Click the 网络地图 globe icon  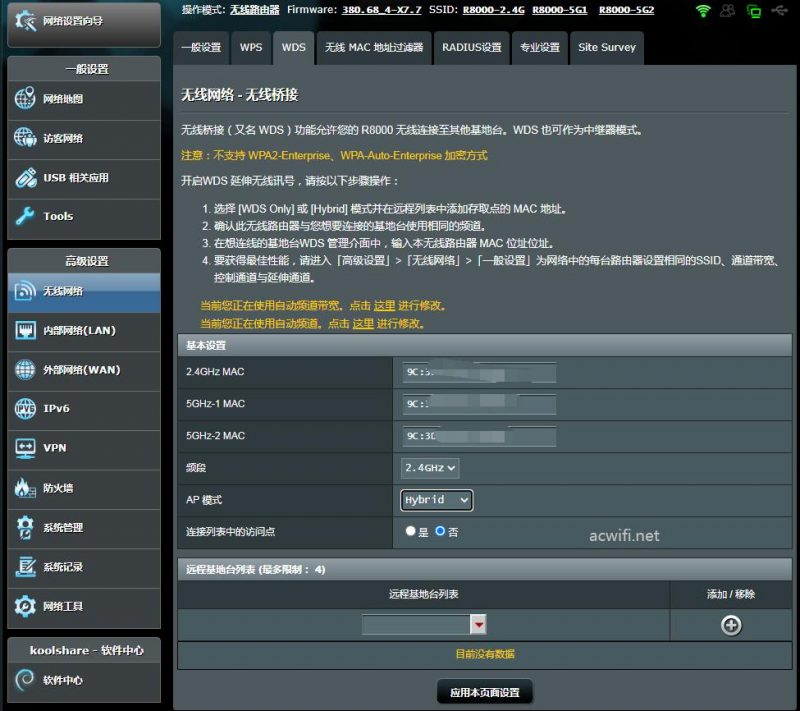[25, 98]
